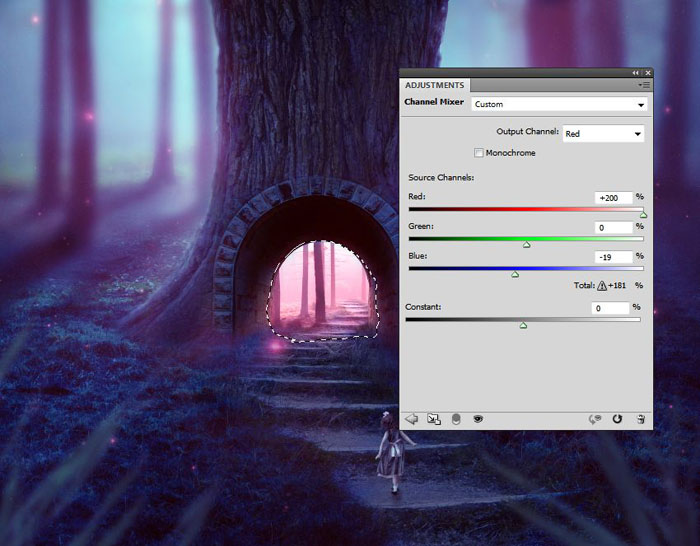Reset adjustment to defaults icon
Screen dimensions: 700x546
click(618, 419)
